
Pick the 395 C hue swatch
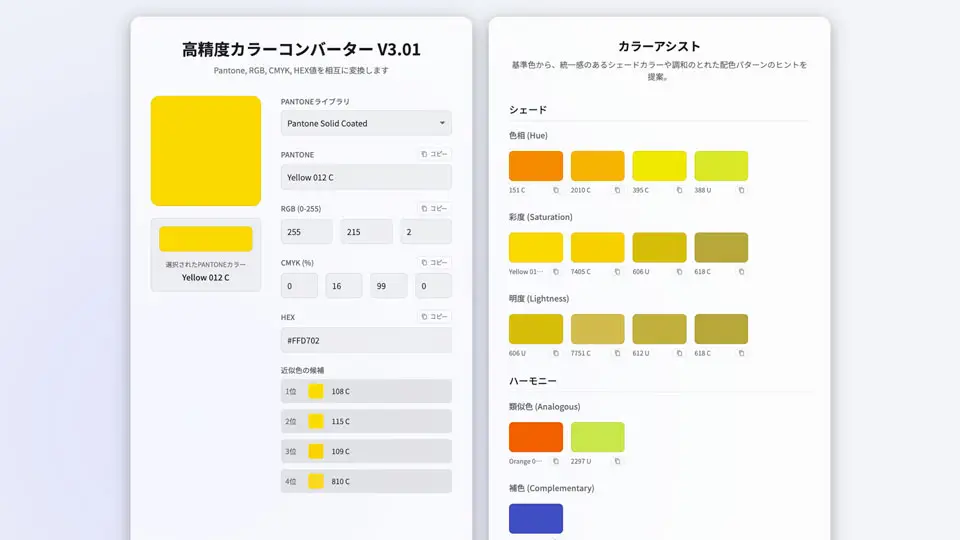coord(659,166)
